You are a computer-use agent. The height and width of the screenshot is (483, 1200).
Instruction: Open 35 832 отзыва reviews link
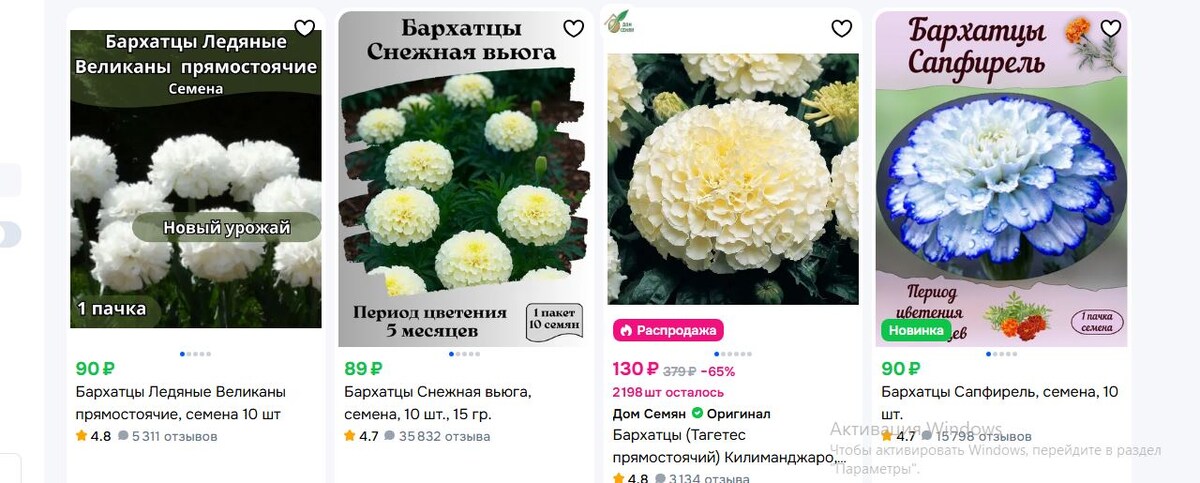tap(444, 436)
